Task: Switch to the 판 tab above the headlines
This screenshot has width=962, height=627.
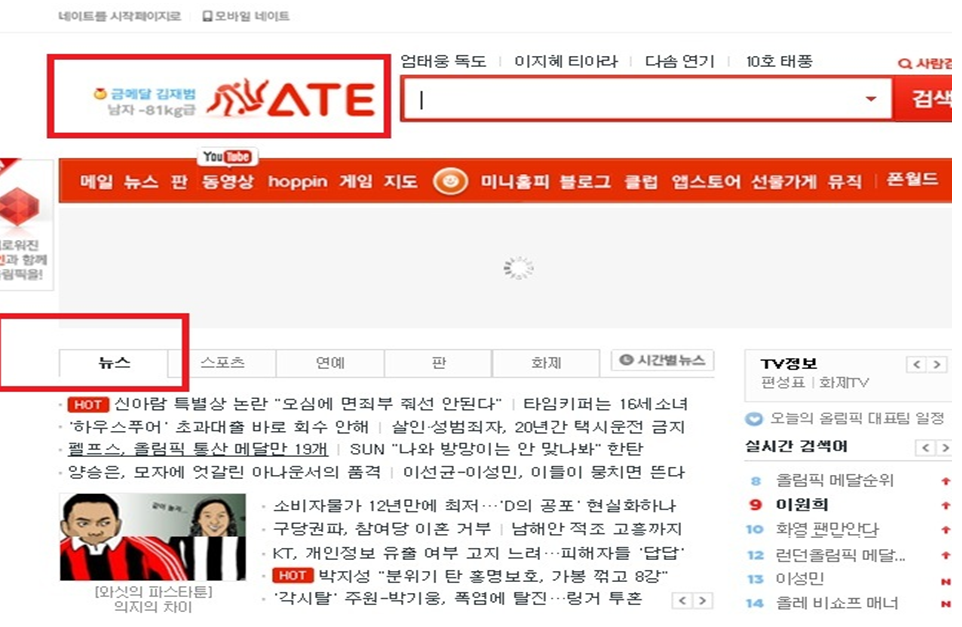Action: (x=438, y=363)
